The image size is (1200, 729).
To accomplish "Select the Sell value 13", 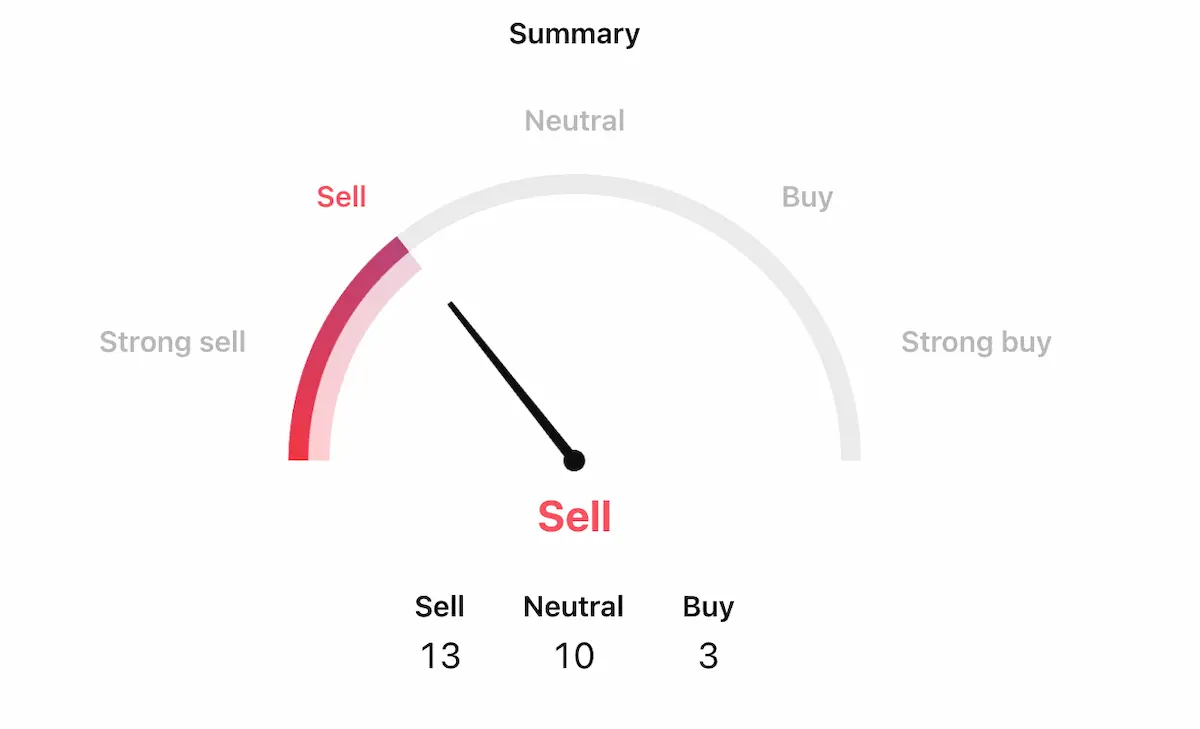I will click(440, 656).
